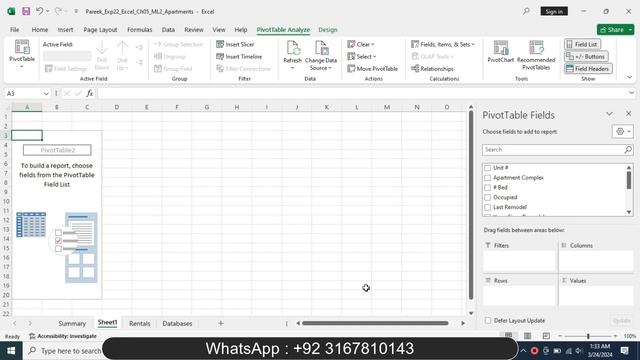Go to the Summary sheet tab

(x=72, y=323)
